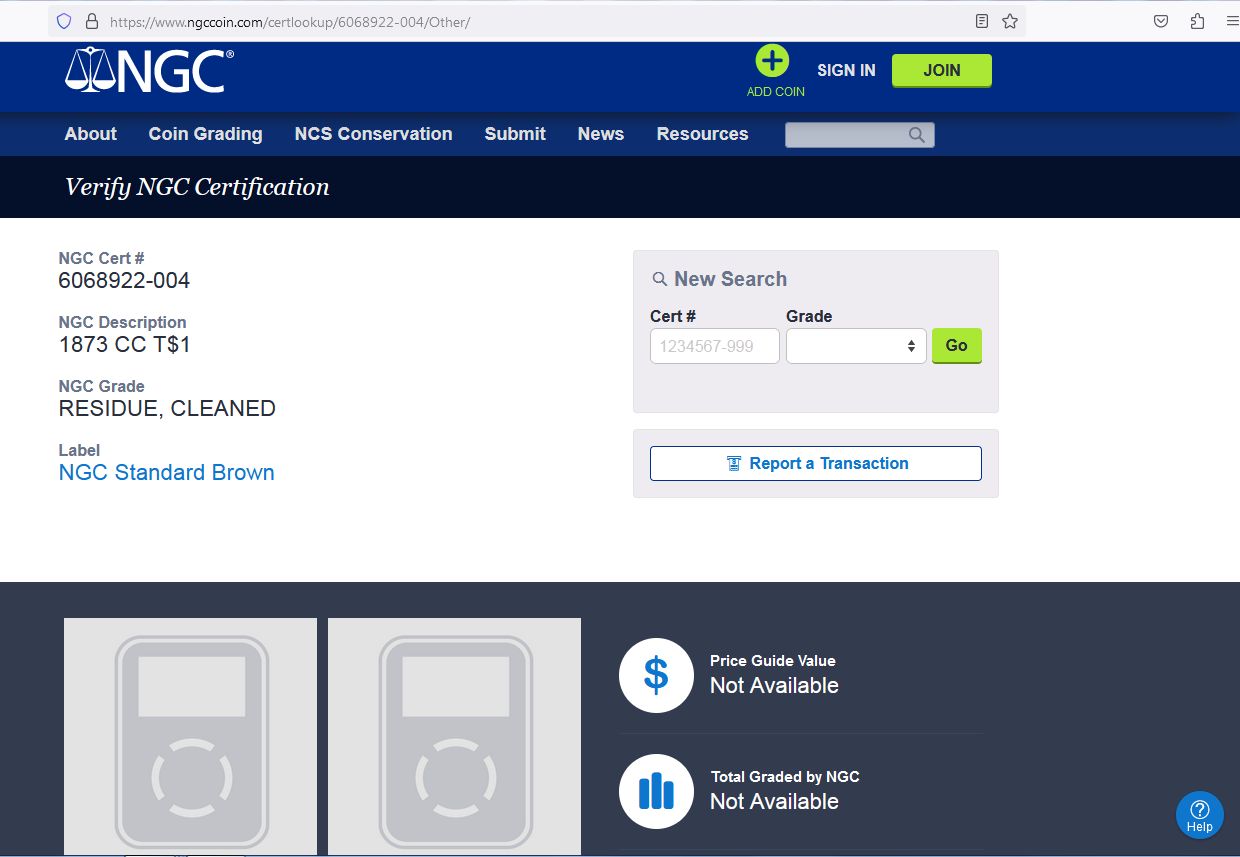The height and width of the screenshot is (857, 1240).
Task: Bookmark this page with the star icon
Action: coord(1010,21)
